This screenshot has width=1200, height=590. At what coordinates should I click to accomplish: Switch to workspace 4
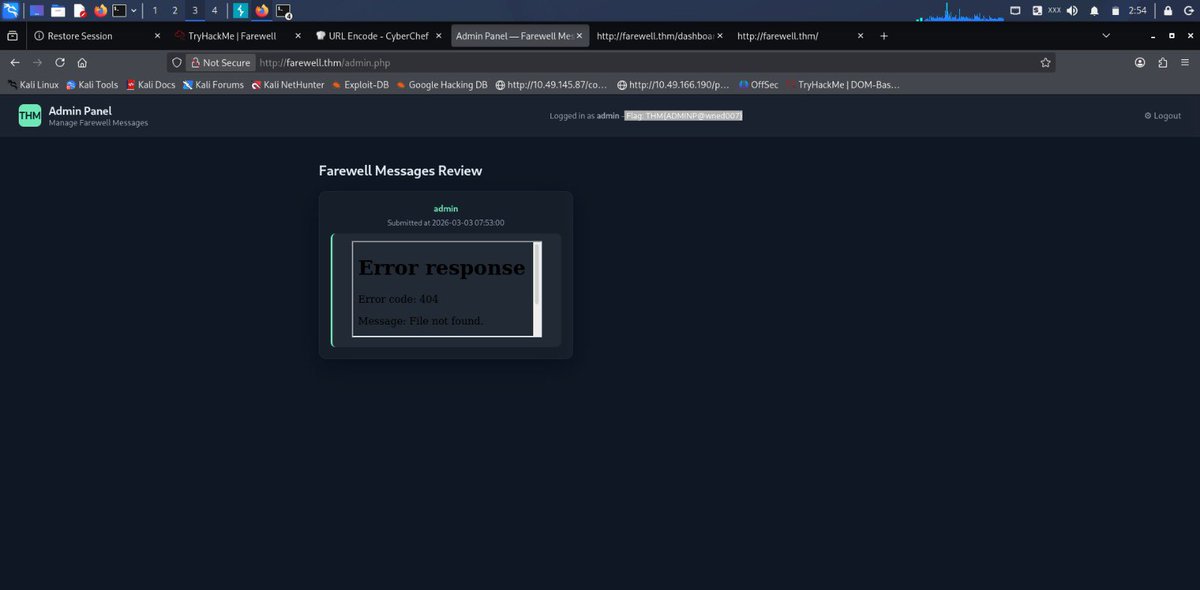click(x=214, y=11)
